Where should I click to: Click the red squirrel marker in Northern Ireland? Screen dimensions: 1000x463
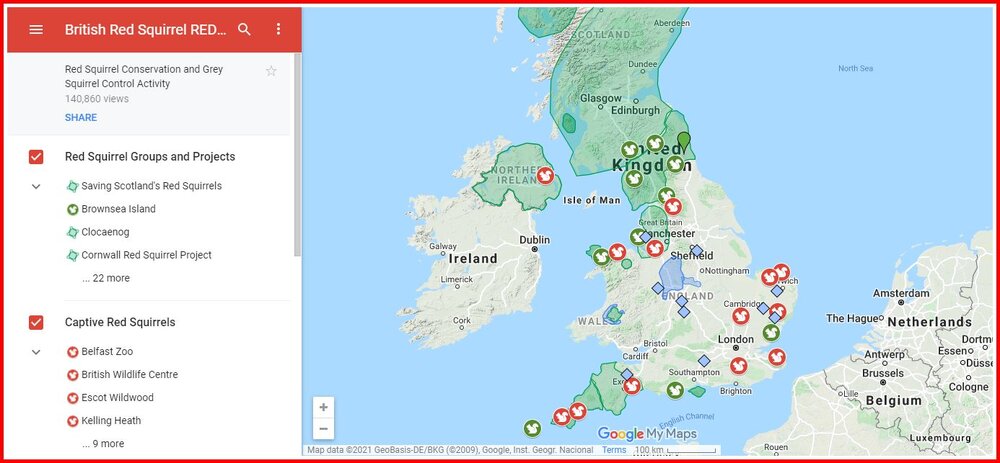pos(545,175)
